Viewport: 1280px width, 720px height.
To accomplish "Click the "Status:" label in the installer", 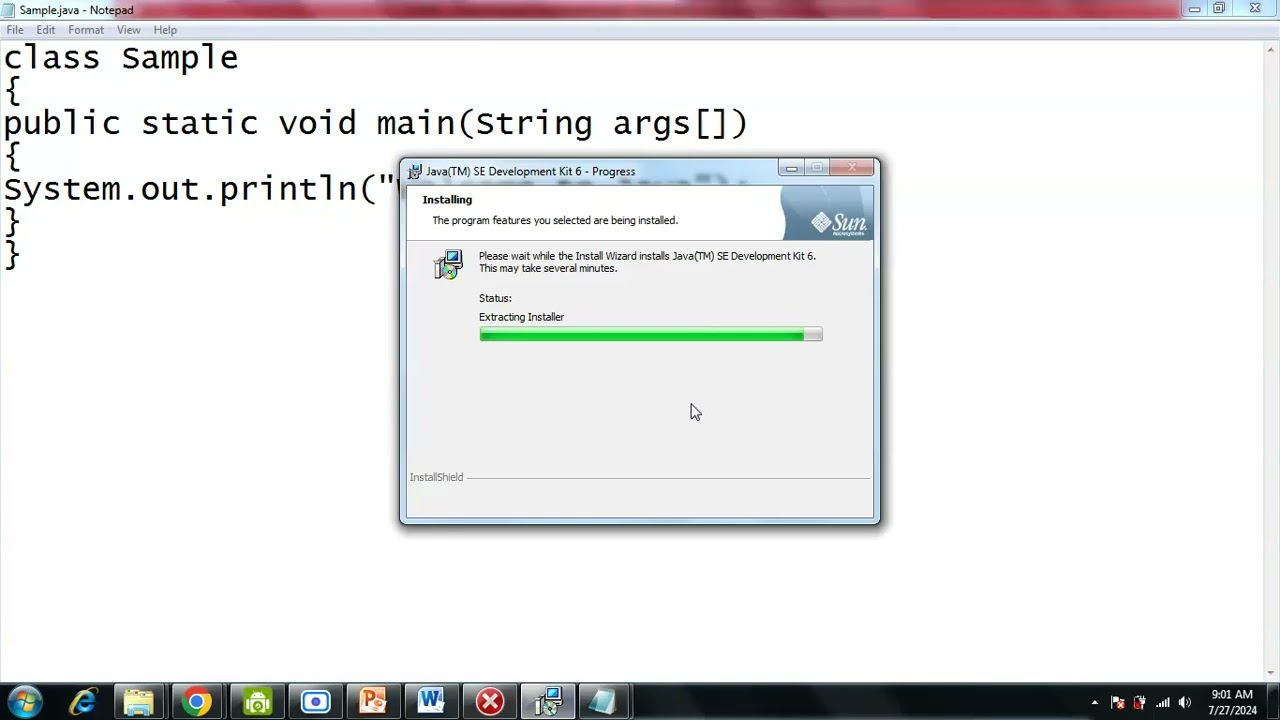I will pyautogui.click(x=495, y=298).
